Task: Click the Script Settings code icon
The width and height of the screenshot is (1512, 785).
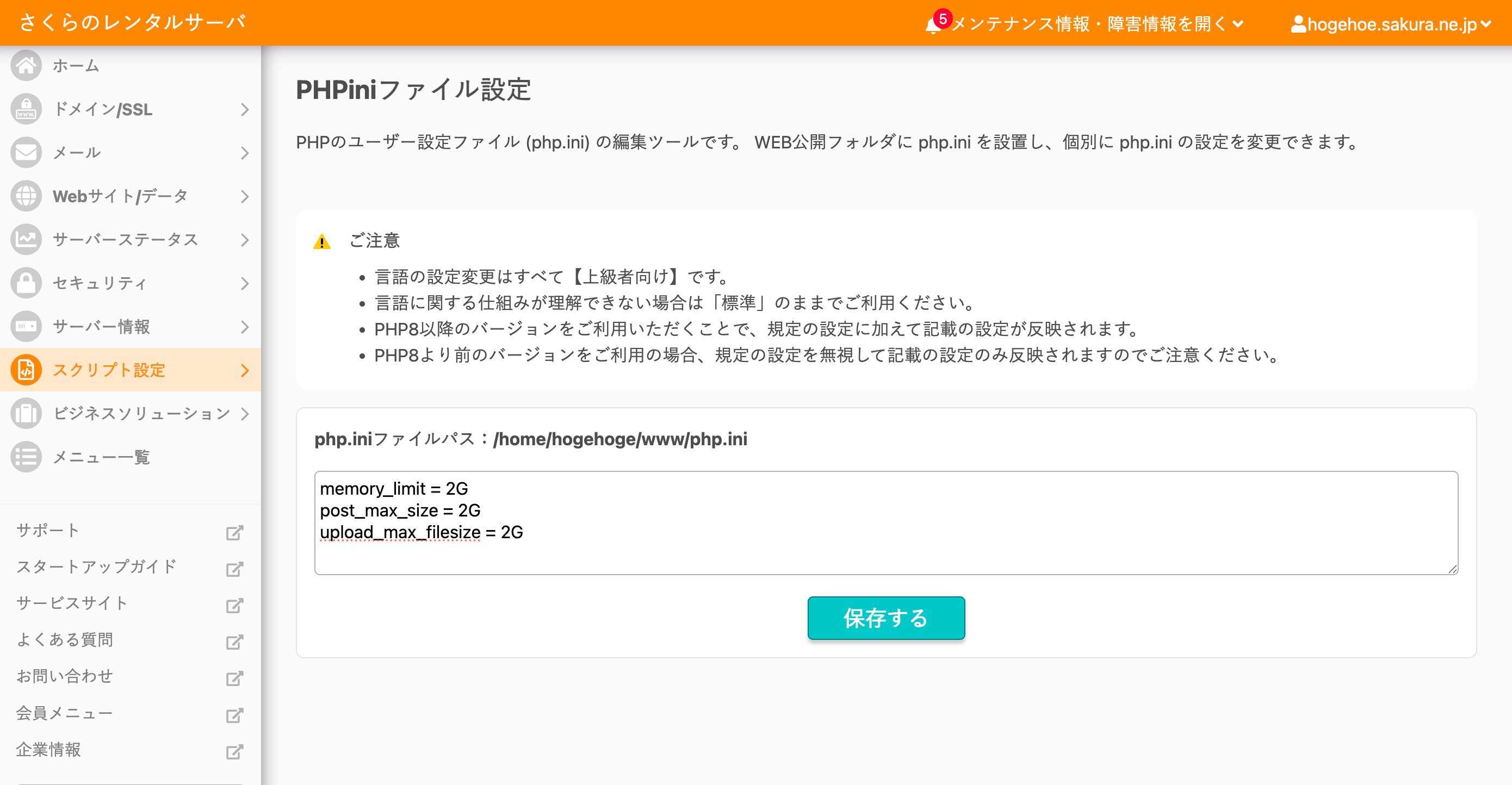Action: click(x=26, y=370)
